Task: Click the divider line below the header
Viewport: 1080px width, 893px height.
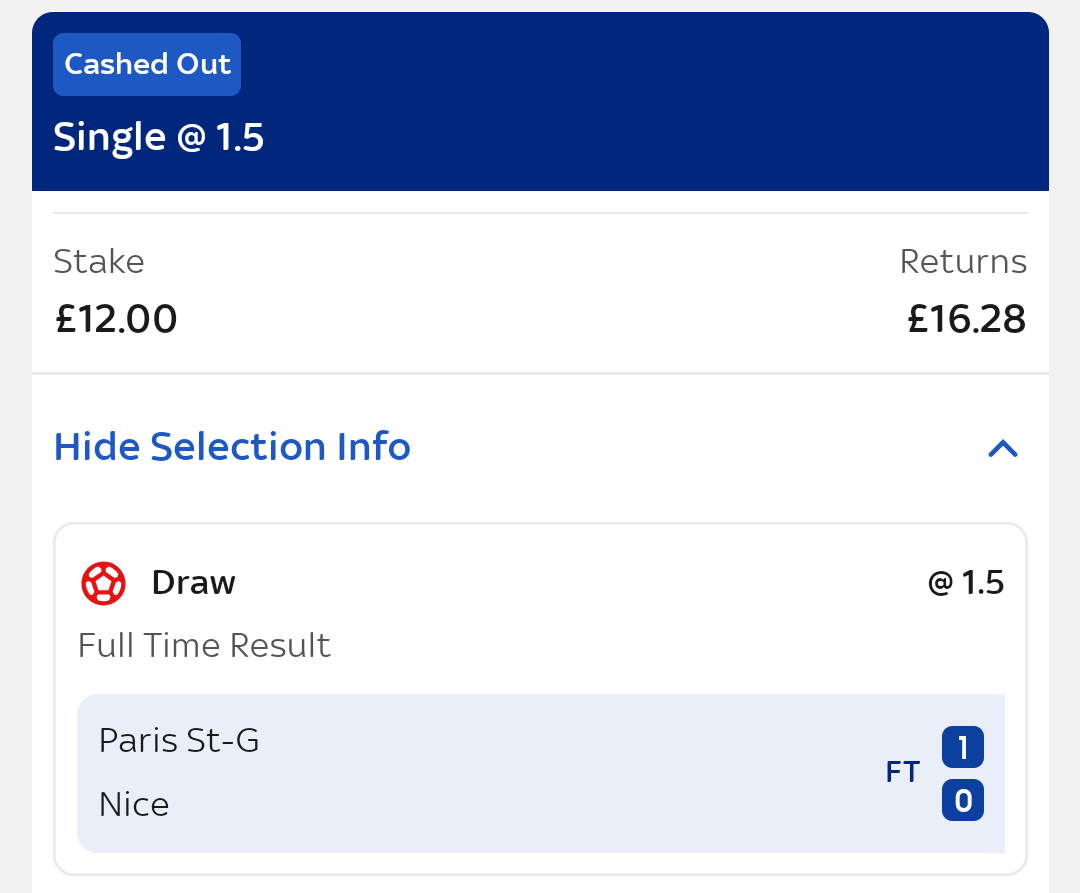Action: coord(540,213)
